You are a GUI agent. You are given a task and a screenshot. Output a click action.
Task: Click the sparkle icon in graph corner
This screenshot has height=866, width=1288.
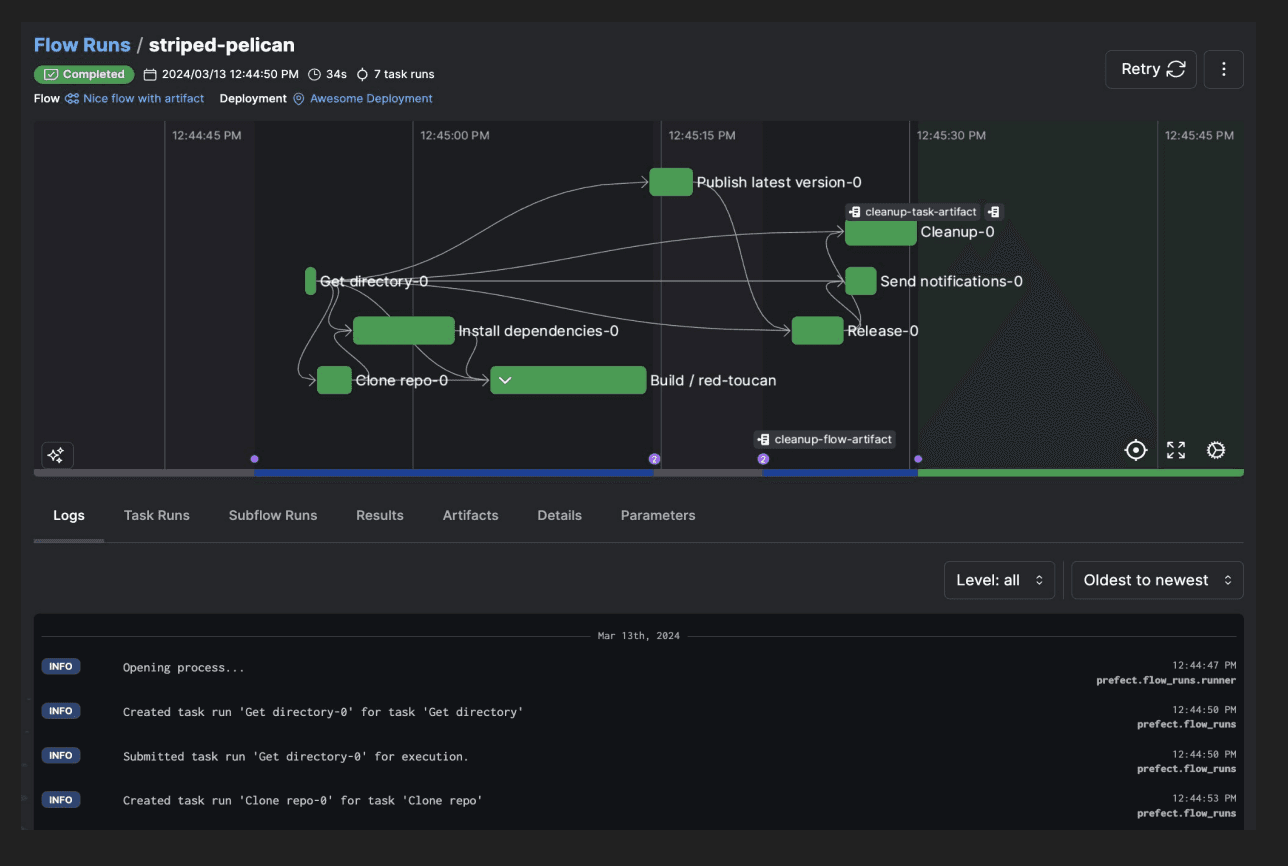click(56, 455)
